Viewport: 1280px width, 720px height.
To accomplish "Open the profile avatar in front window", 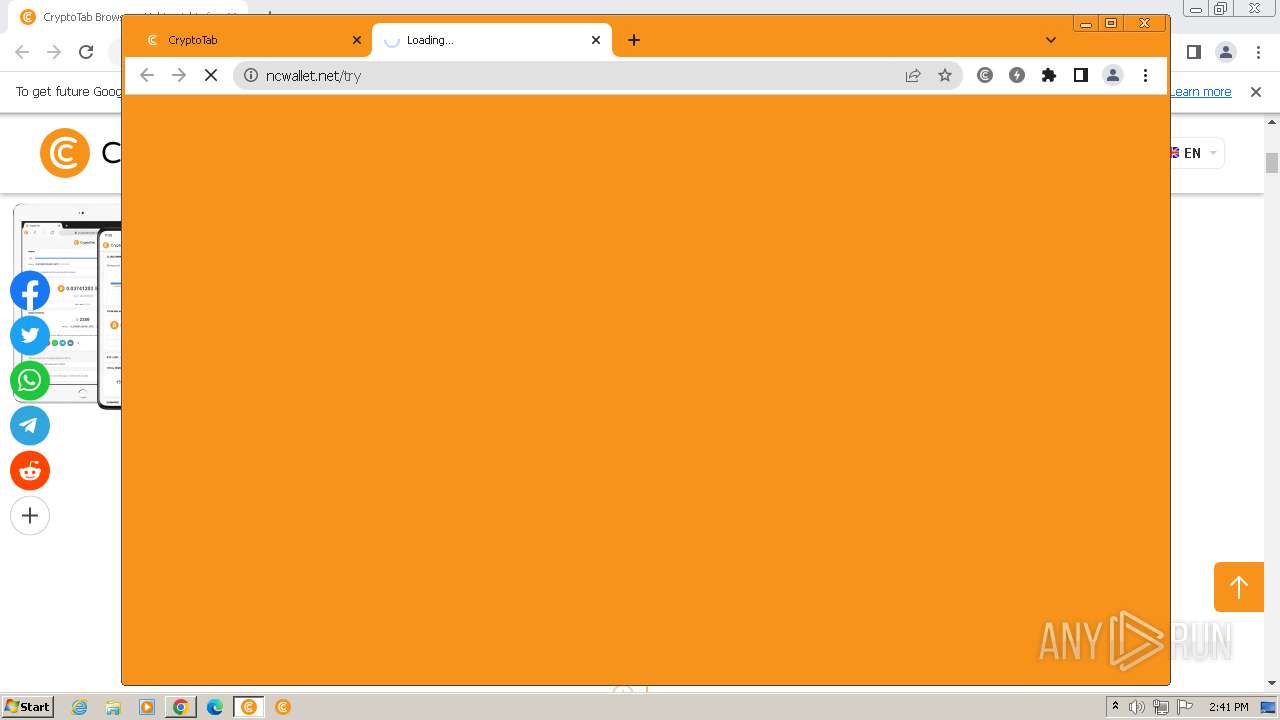I will pos(1113,75).
